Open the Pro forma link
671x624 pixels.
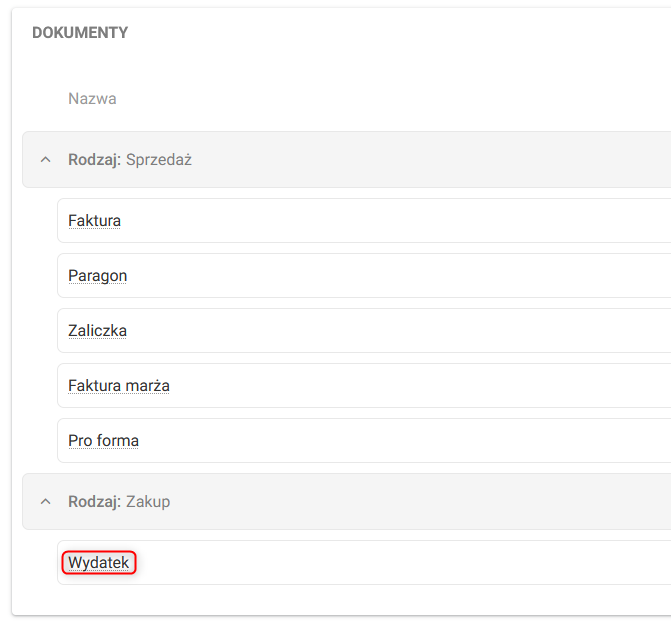click(x=103, y=440)
